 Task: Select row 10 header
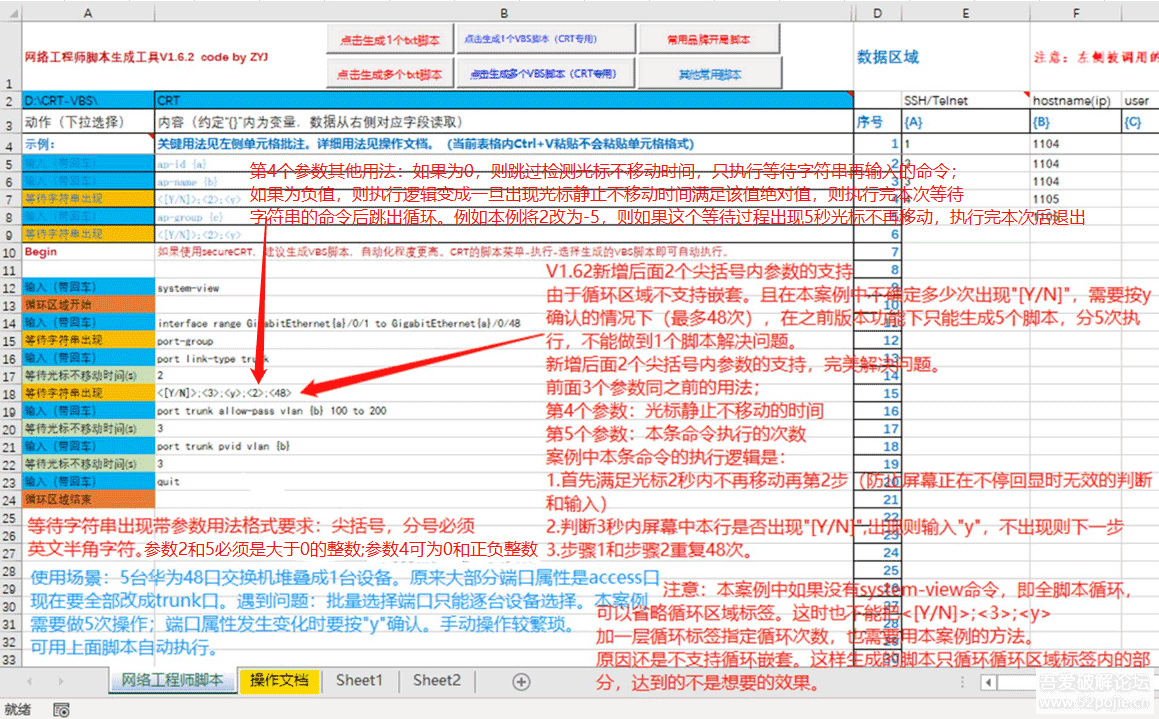pos(10,252)
